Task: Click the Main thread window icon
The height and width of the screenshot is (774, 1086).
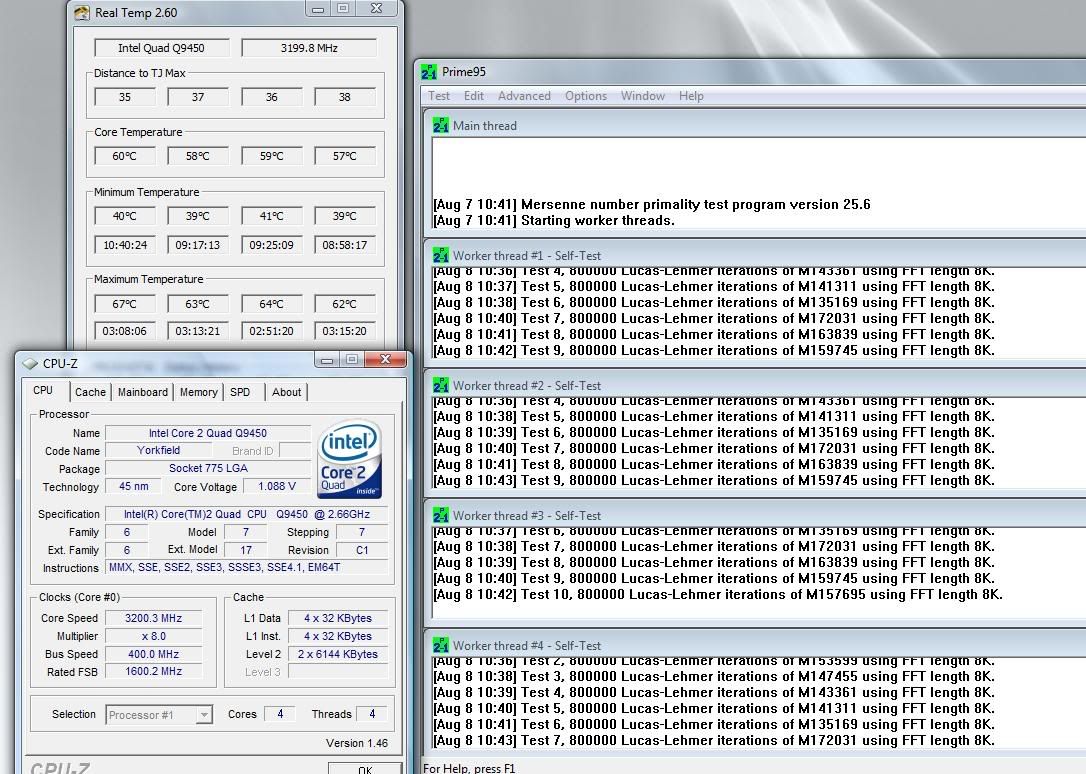Action: [440, 125]
